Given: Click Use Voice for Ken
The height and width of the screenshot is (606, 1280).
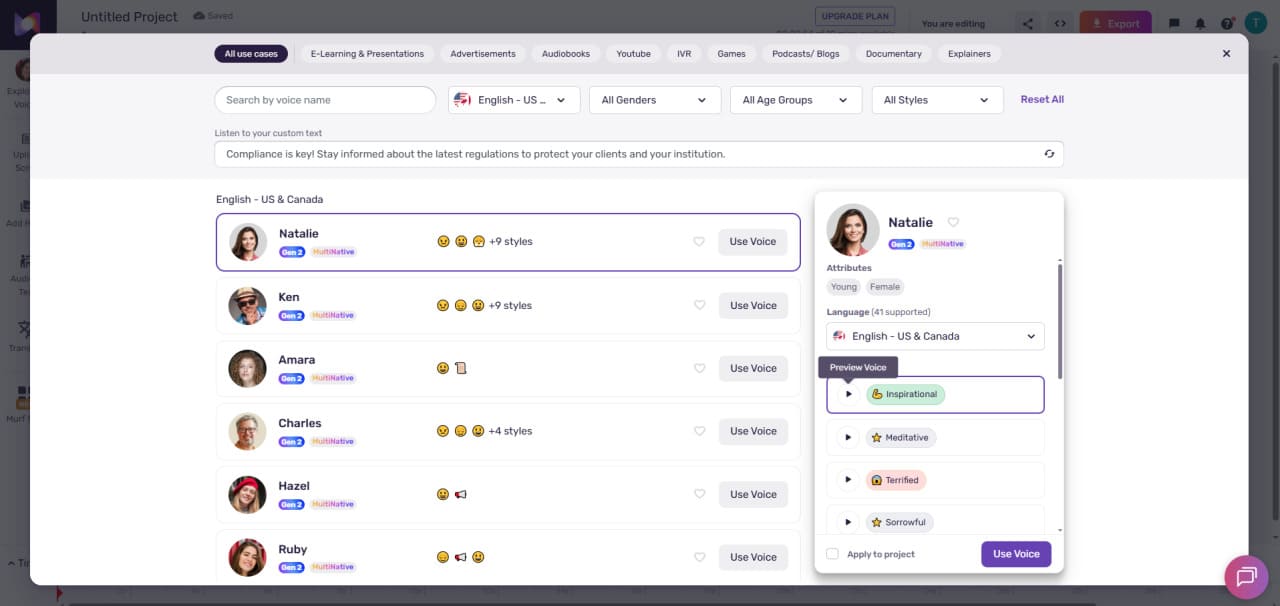Looking at the screenshot, I should point(753,305).
